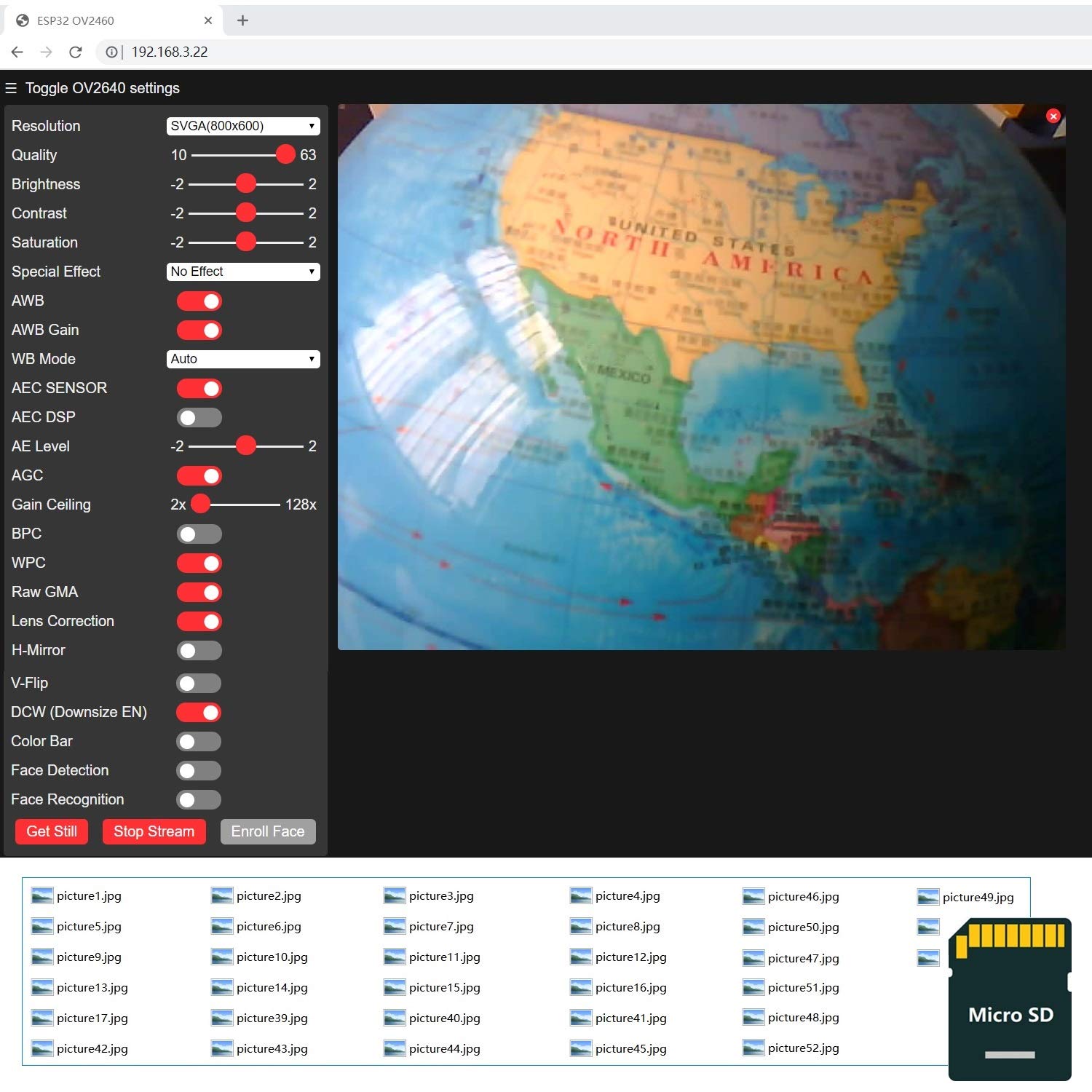
Task: Disable the AWB toggle
Action: 199,301
